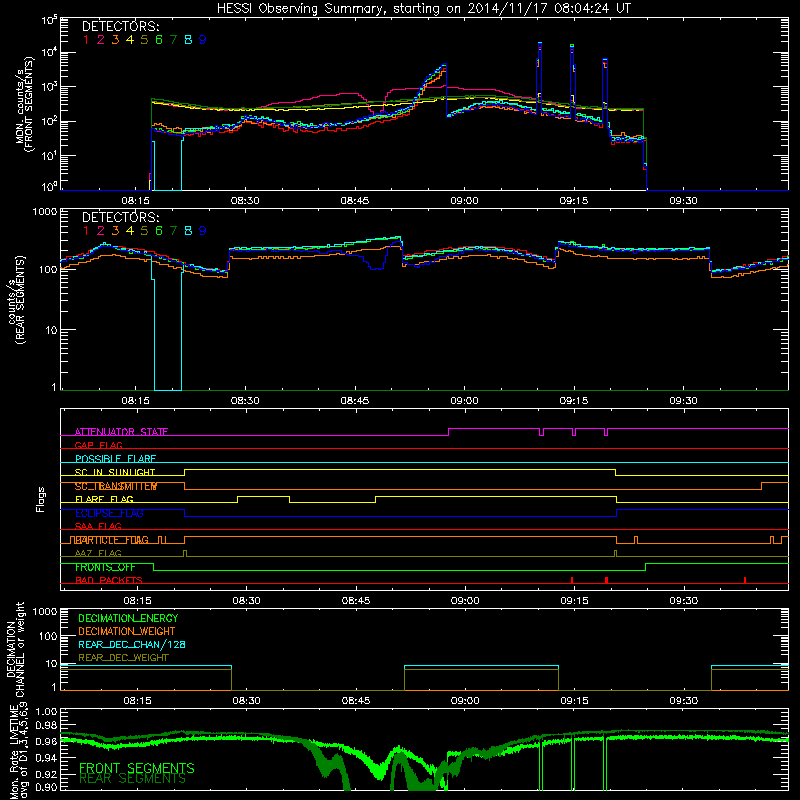Click the DECIMATION CHANNEL or weight axis title
This screenshot has height=800, width=800.
(15, 649)
